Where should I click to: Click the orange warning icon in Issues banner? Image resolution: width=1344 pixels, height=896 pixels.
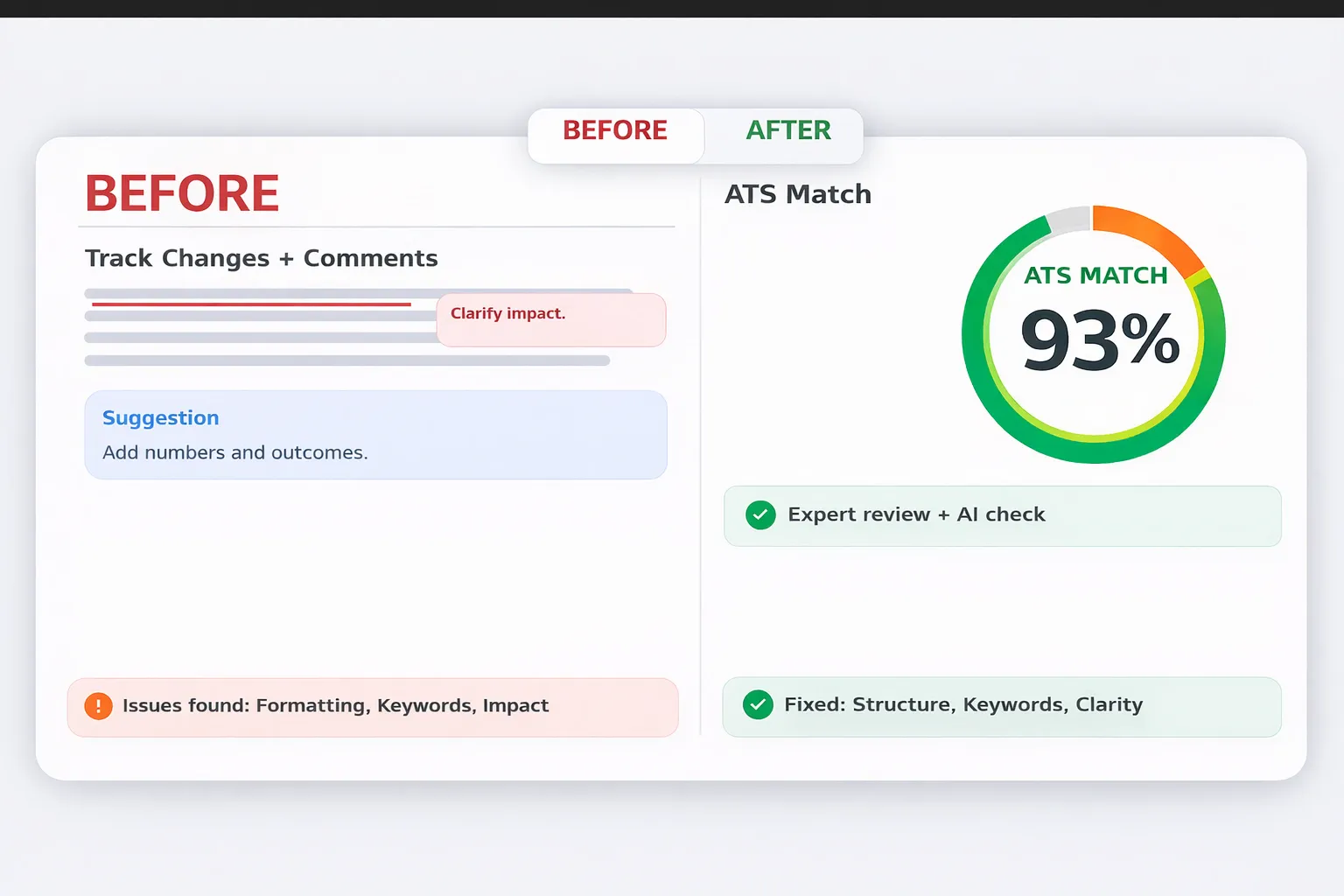[x=98, y=706]
